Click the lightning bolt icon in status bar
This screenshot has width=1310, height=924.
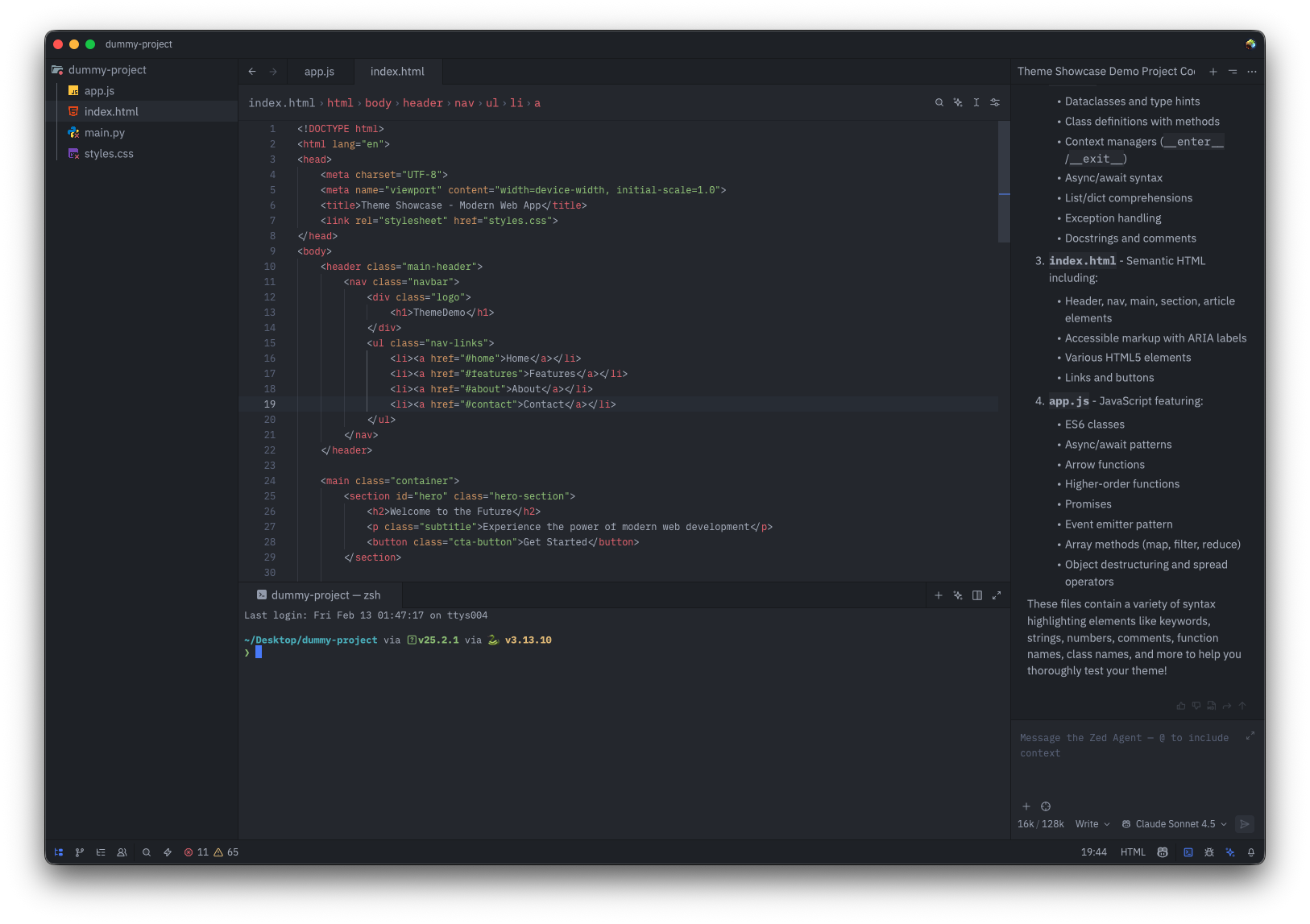click(168, 852)
